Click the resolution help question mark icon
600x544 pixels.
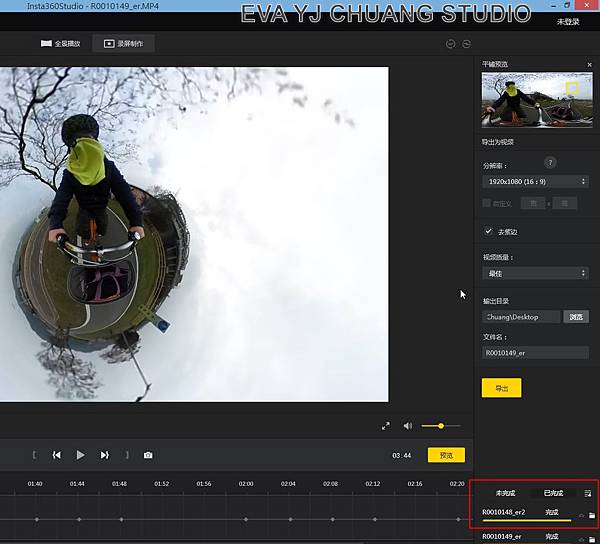point(550,163)
